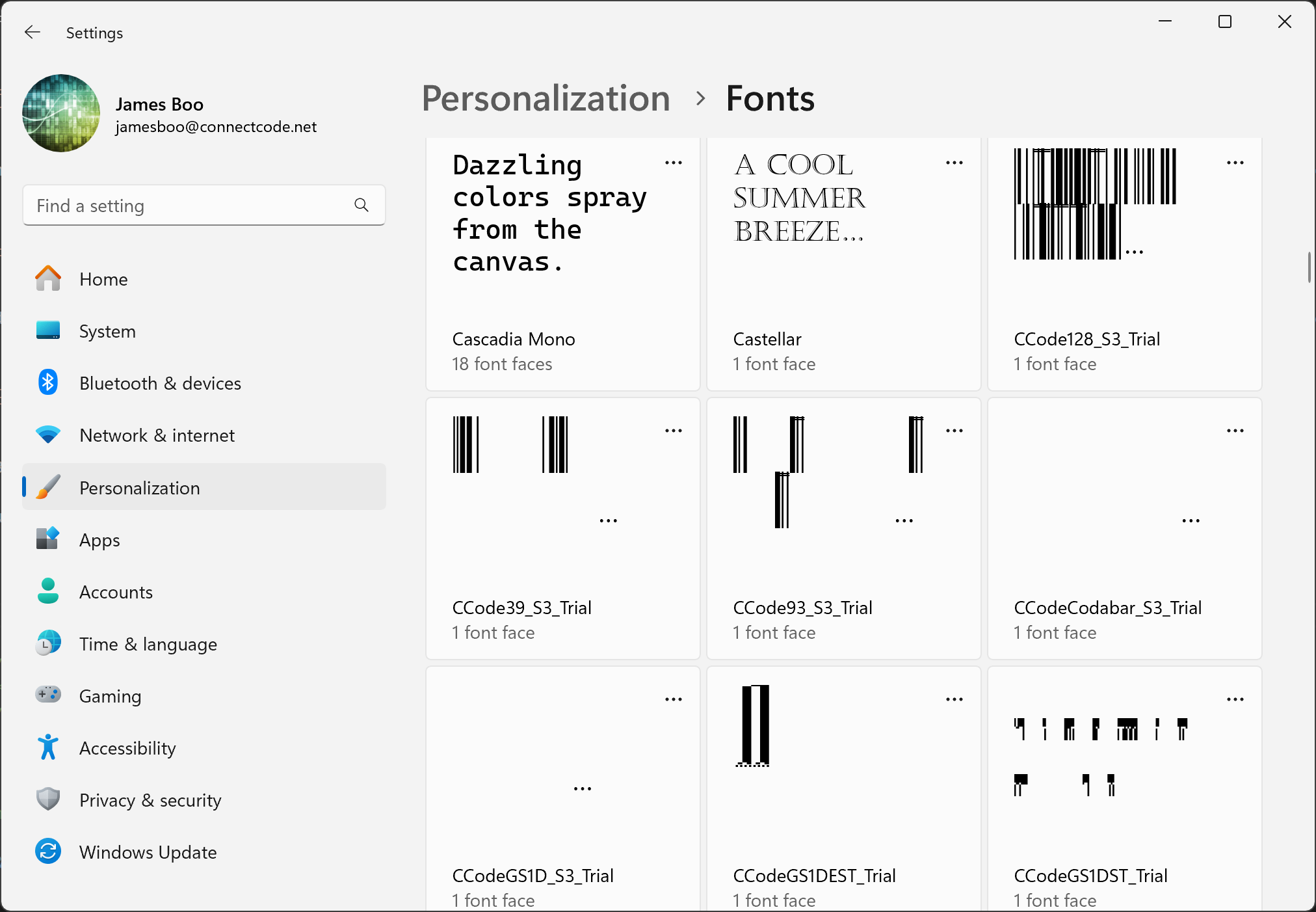The width and height of the screenshot is (1316, 912).
Task: Click the Home house icon
Action: (x=48, y=278)
